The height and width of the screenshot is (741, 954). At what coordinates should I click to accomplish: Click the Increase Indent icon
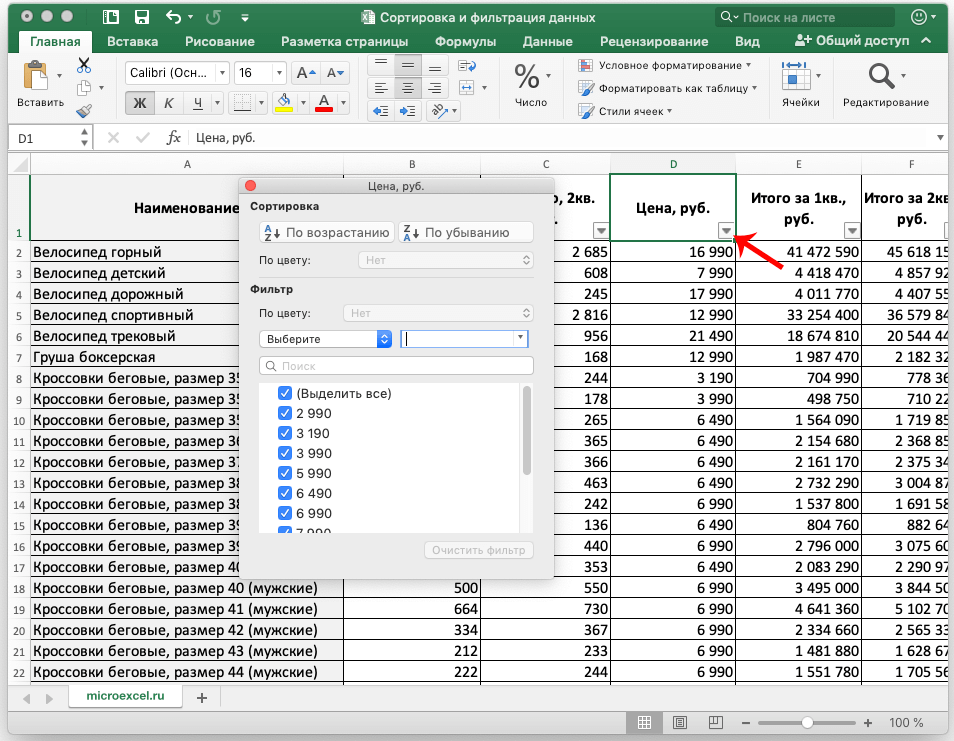pyautogui.click(x=408, y=111)
